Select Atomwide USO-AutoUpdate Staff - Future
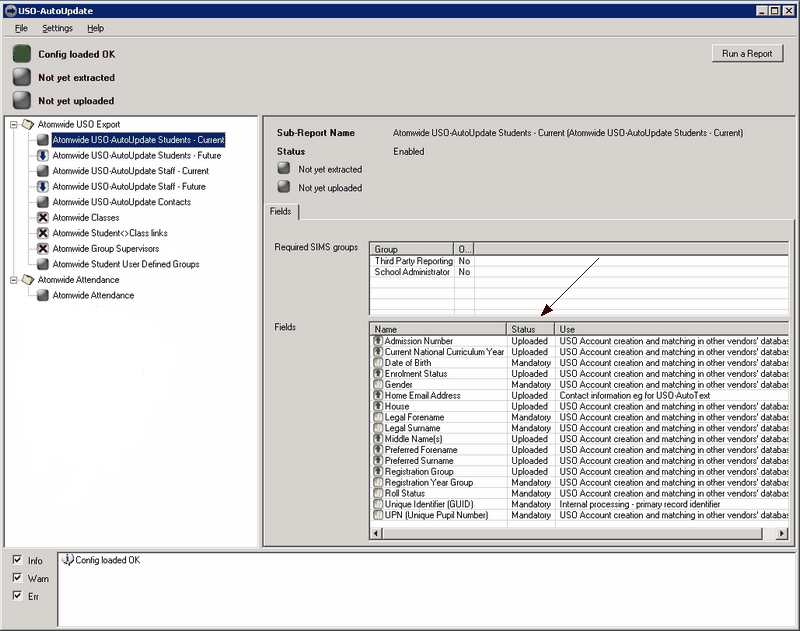 click(129, 186)
